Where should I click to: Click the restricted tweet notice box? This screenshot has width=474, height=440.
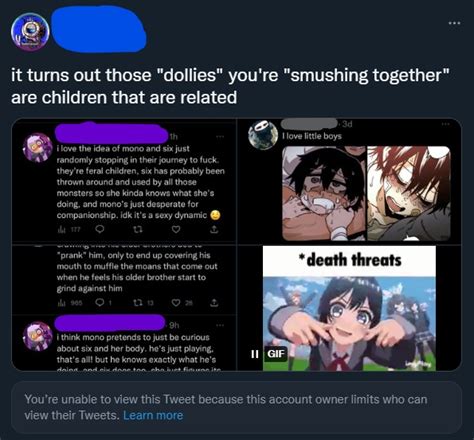point(237,407)
